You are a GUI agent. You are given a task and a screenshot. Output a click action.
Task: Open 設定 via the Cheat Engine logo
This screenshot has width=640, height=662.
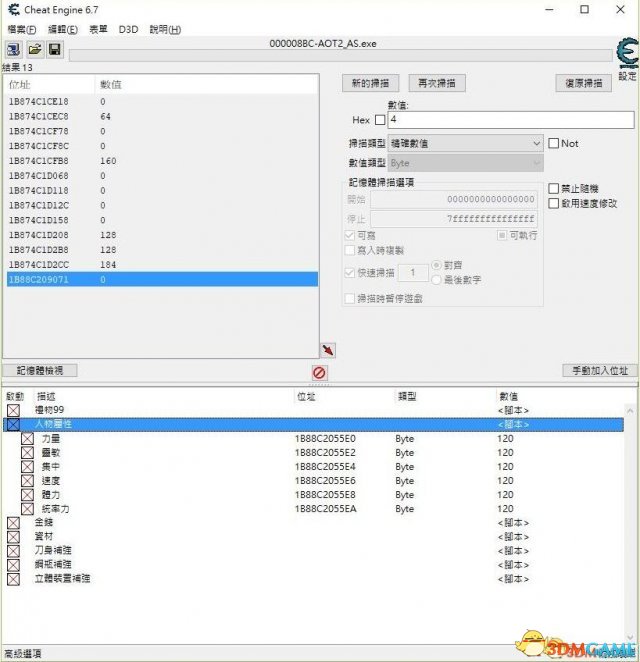[627, 54]
